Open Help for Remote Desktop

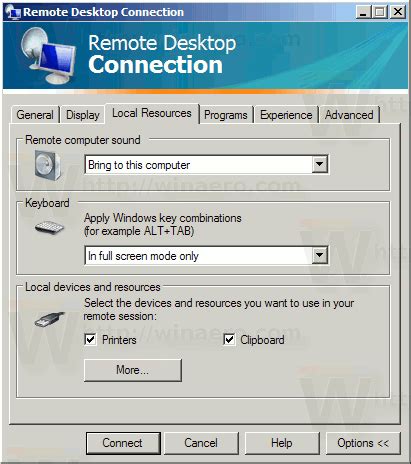tap(282, 443)
